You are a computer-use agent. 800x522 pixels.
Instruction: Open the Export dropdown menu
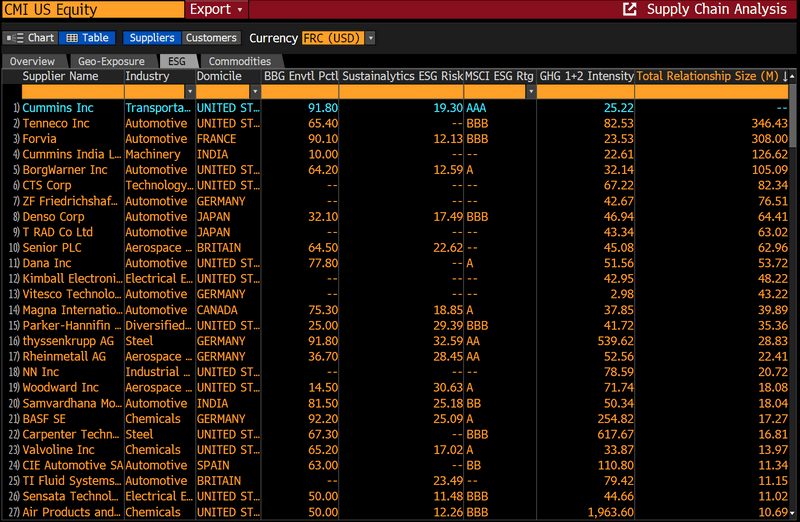216,10
